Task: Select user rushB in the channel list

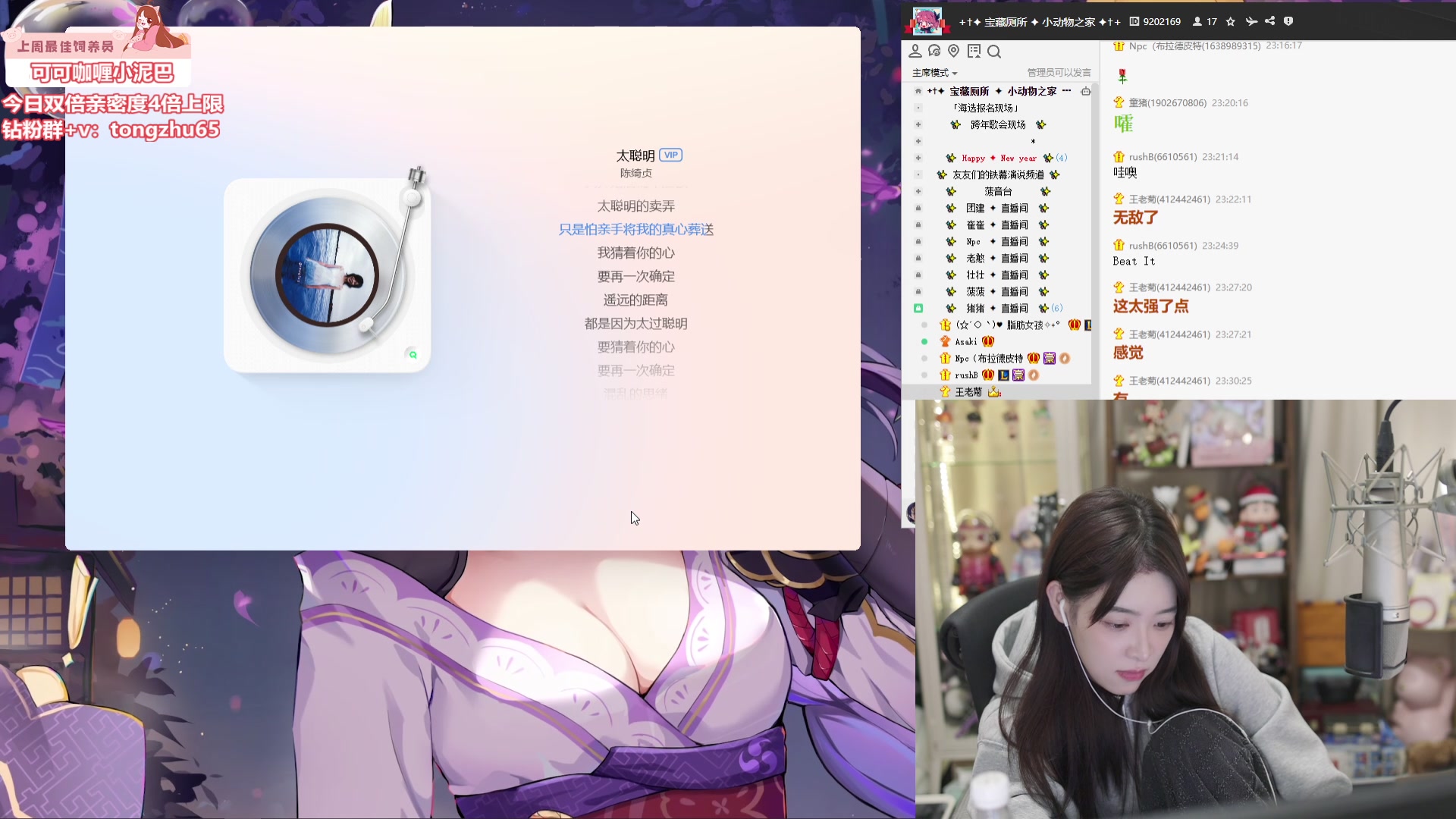Action: (966, 375)
